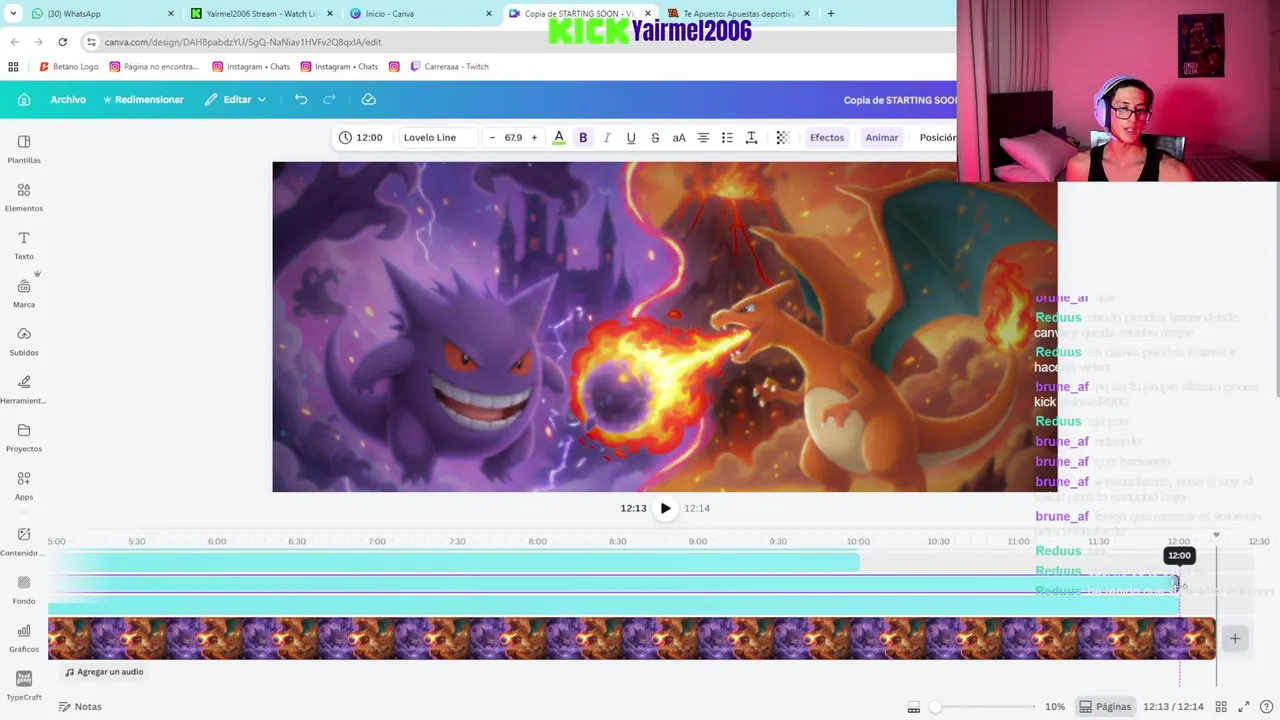Open the transparency control
Screen dimensions: 1280x720
pos(783,137)
